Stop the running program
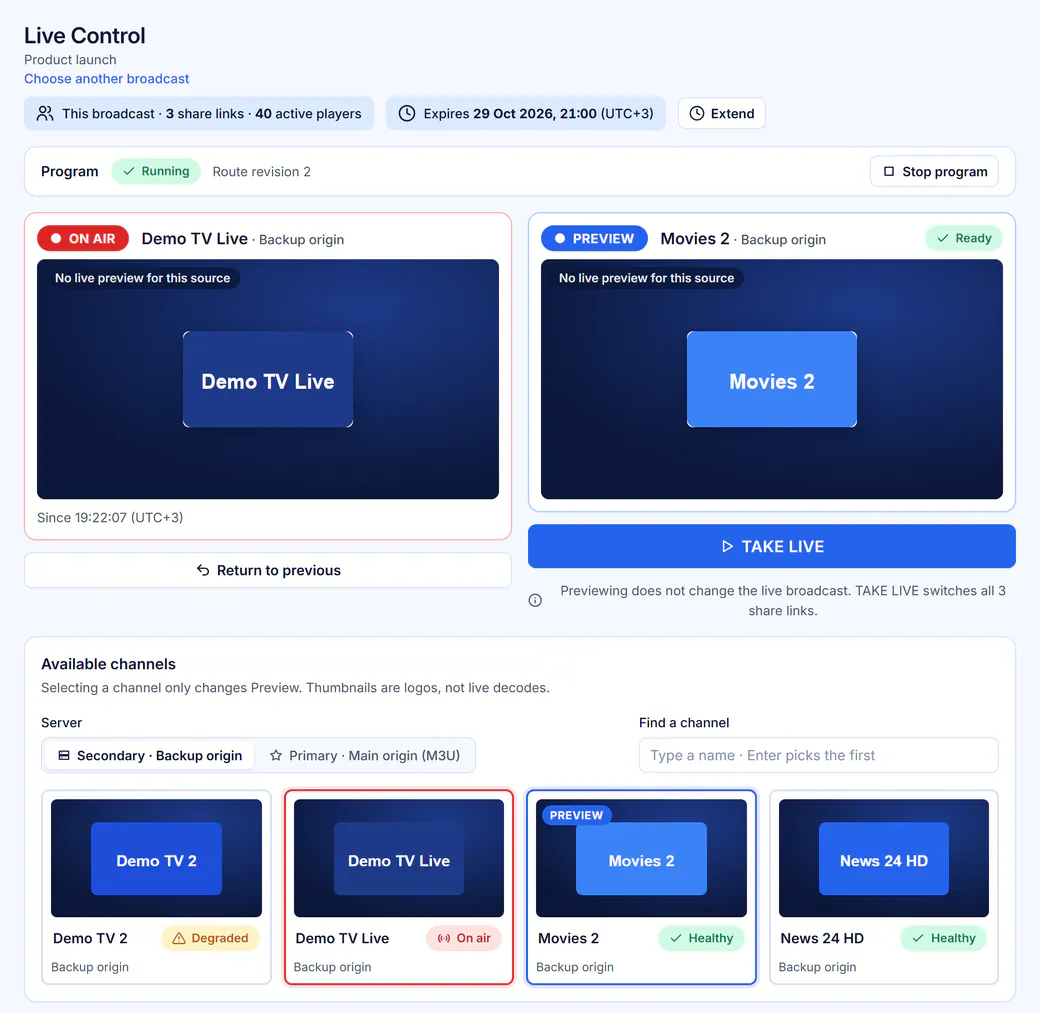This screenshot has width=1040, height=1013. [935, 172]
